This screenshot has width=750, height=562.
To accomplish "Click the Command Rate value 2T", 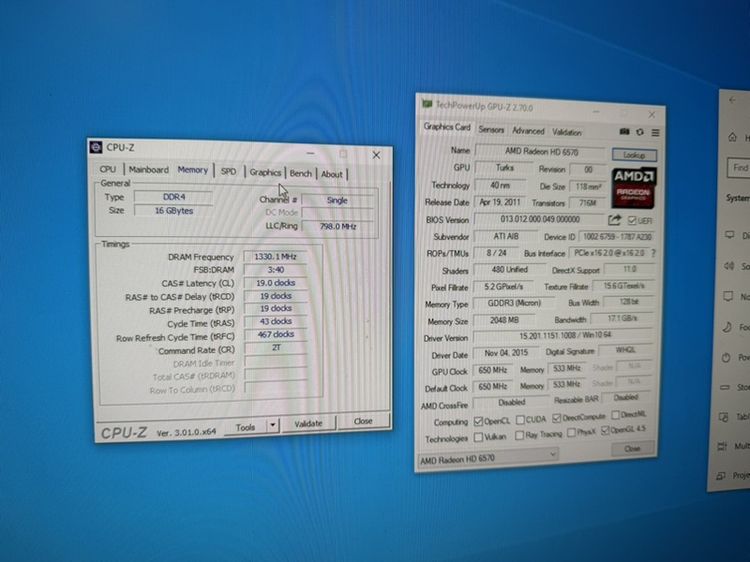I will pos(276,348).
